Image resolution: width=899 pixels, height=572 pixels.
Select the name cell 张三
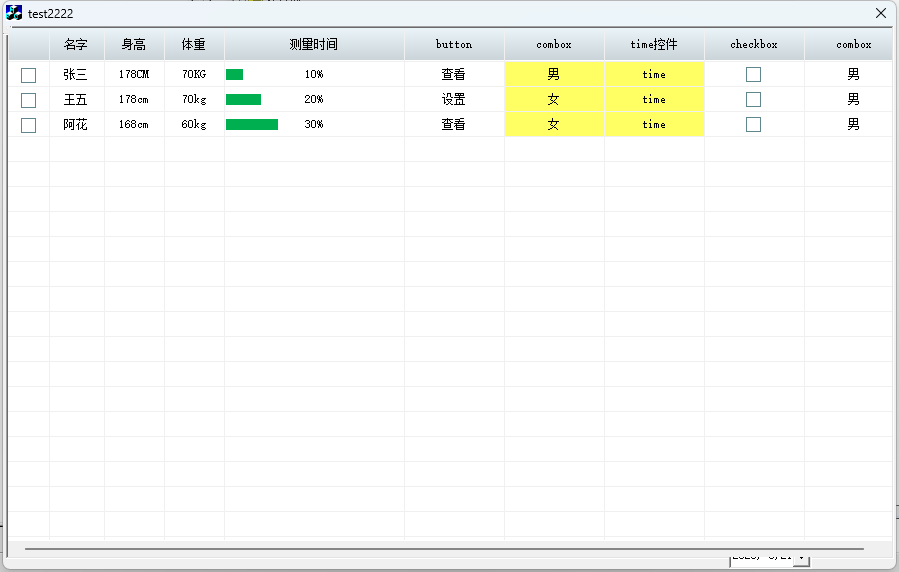coord(76,74)
